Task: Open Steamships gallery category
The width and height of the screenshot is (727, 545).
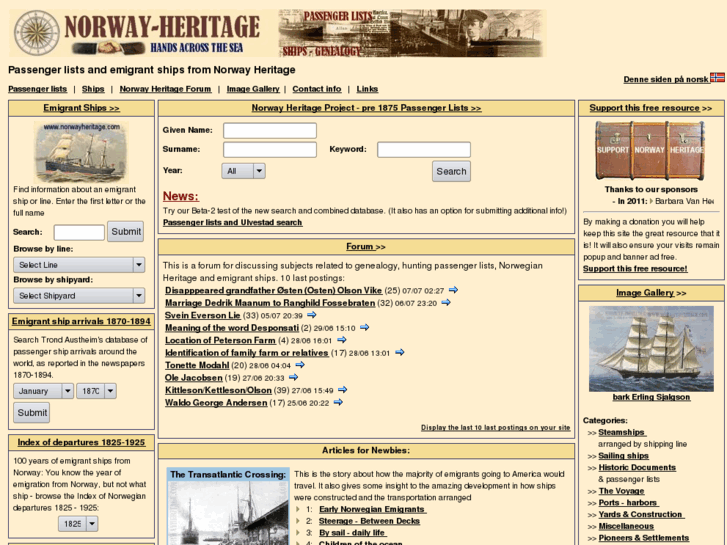Action: pos(621,432)
